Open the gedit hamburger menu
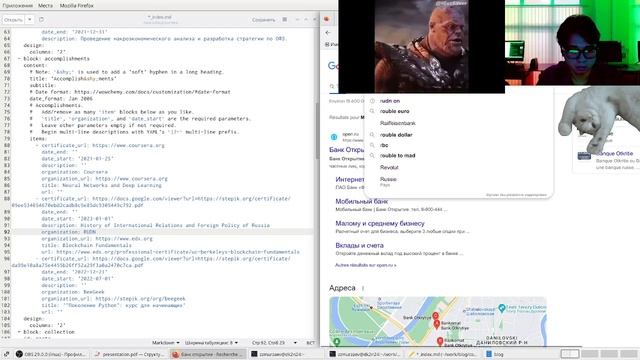Viewport: 640px width, 360px height. pos(285,20)
